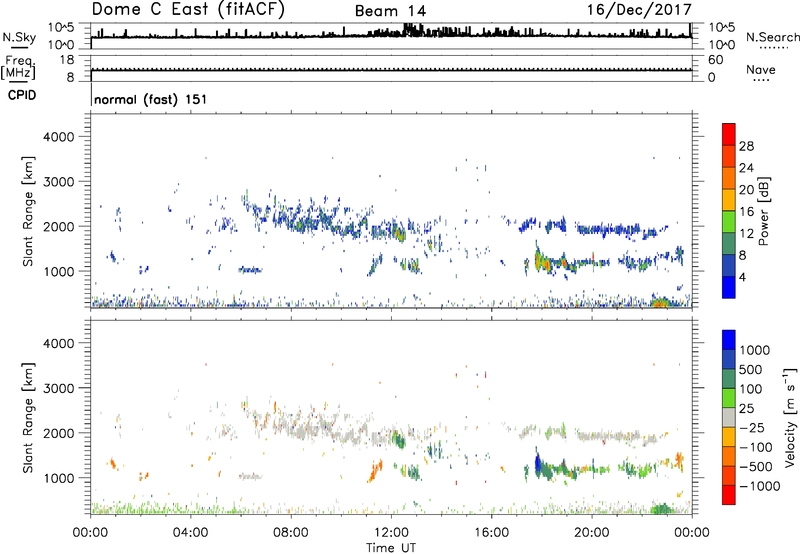The image size is (800, 554).
Task: Click the '04:00' time tick label
Action: [191, 533]
